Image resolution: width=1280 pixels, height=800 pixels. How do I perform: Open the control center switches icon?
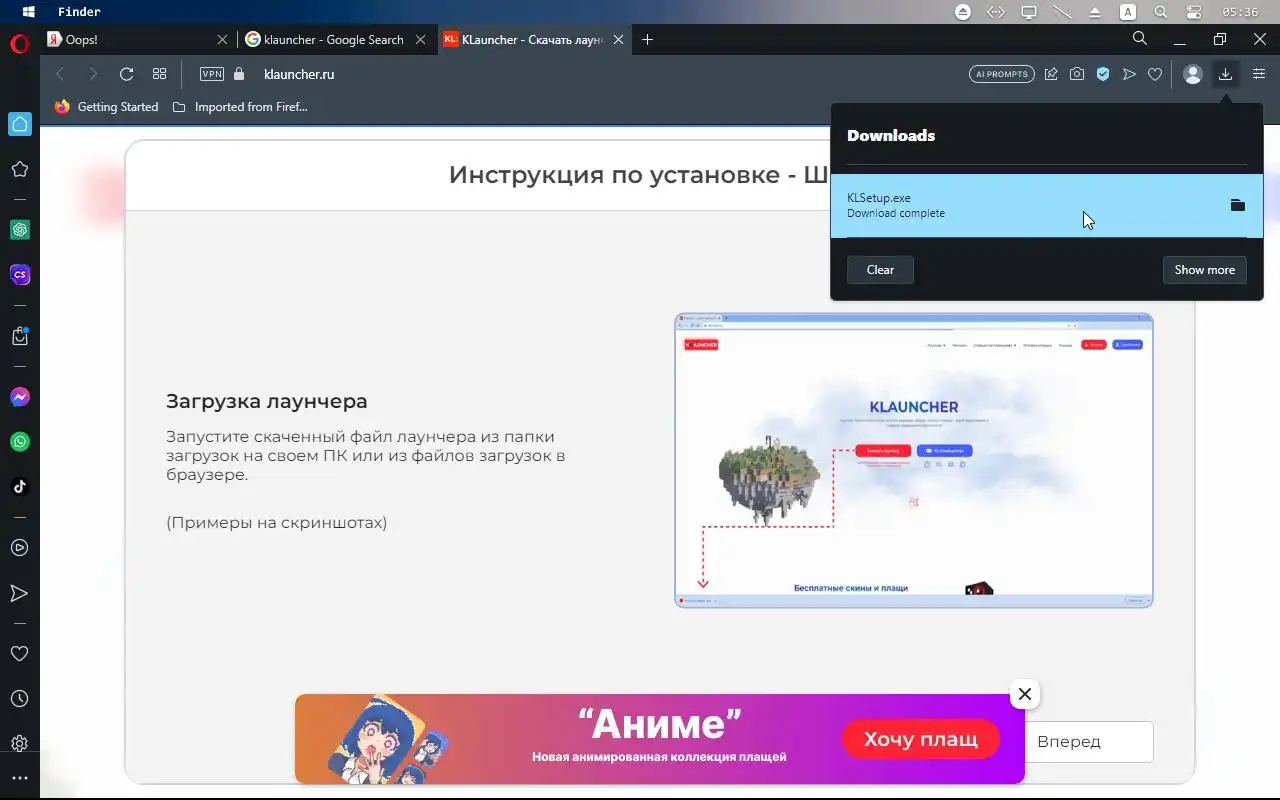point(1194,12)
